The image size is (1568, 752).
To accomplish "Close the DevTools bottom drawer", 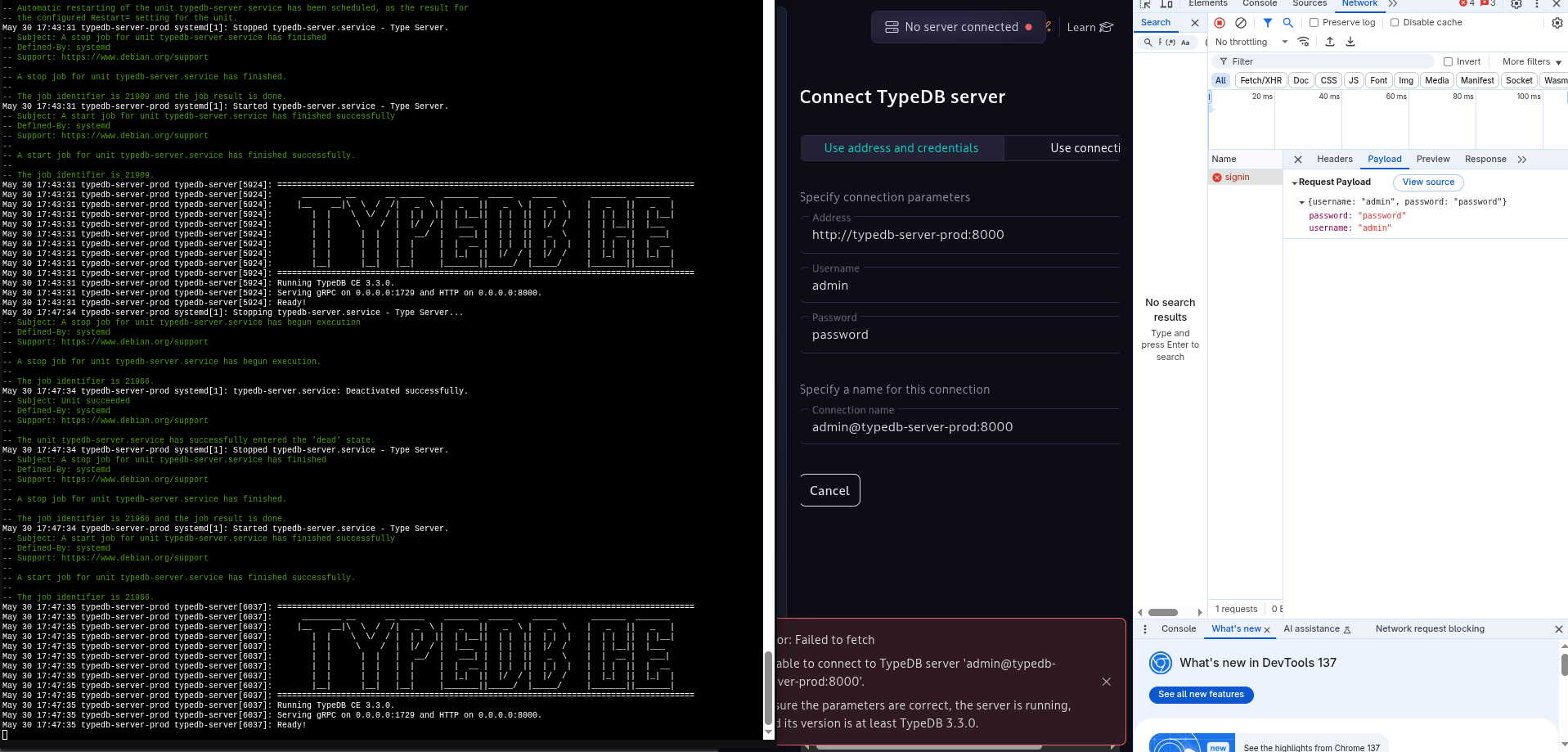I will click(1558, 629).
